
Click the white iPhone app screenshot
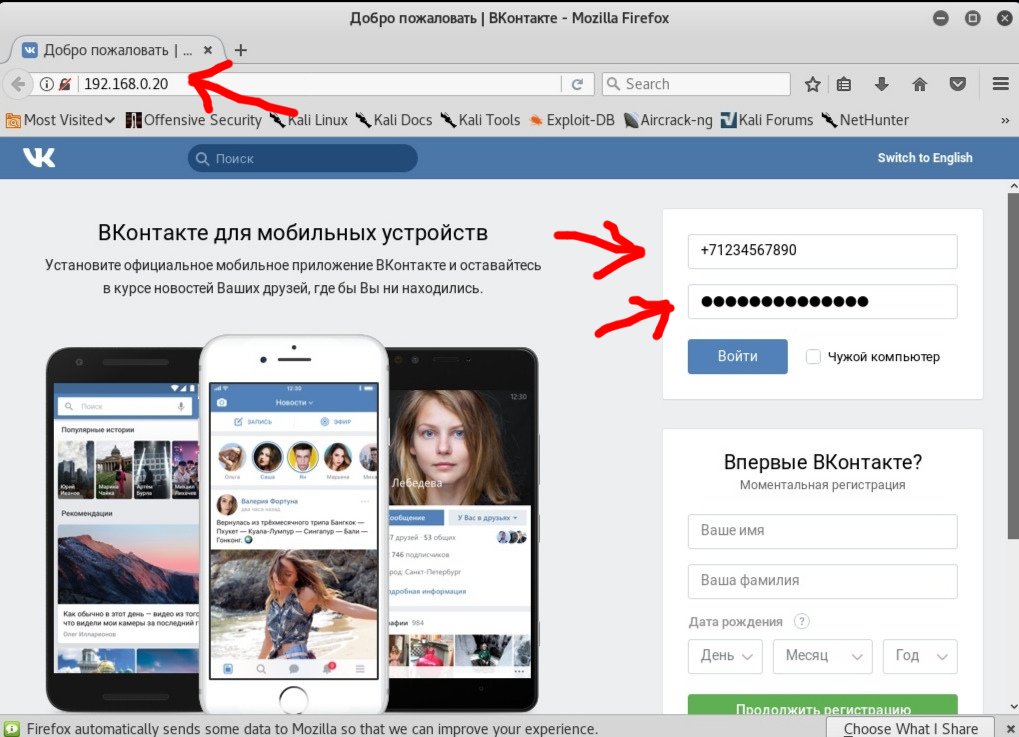tap(294, 523)
